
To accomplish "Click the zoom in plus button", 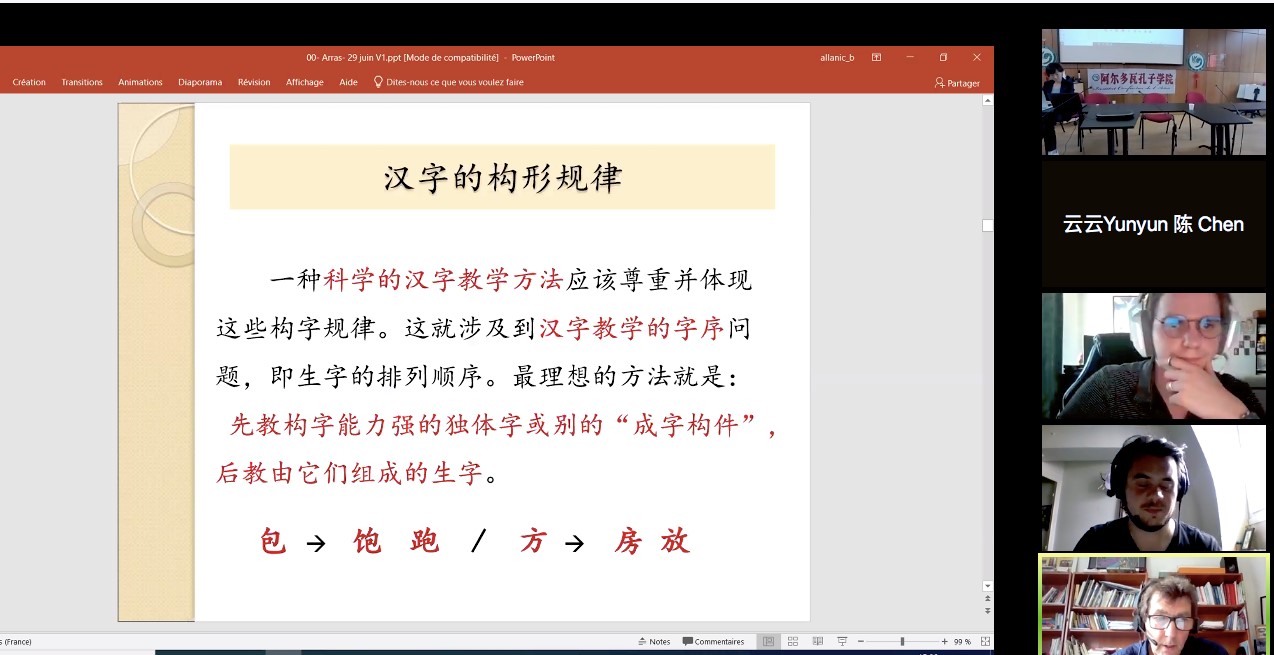I will [x=944, y=641].
